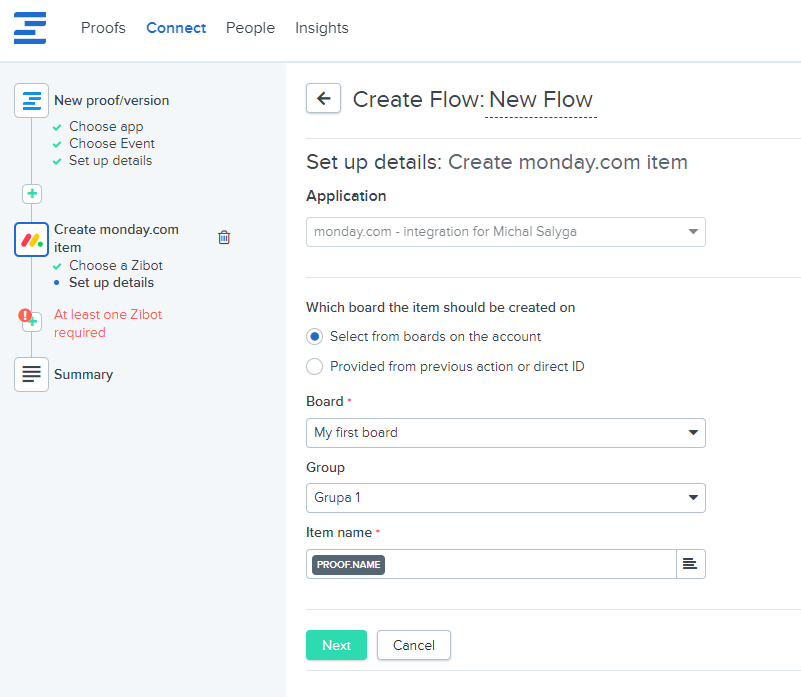Open the insert variable icon in Item name
The image size is (801, 697).
690,564
